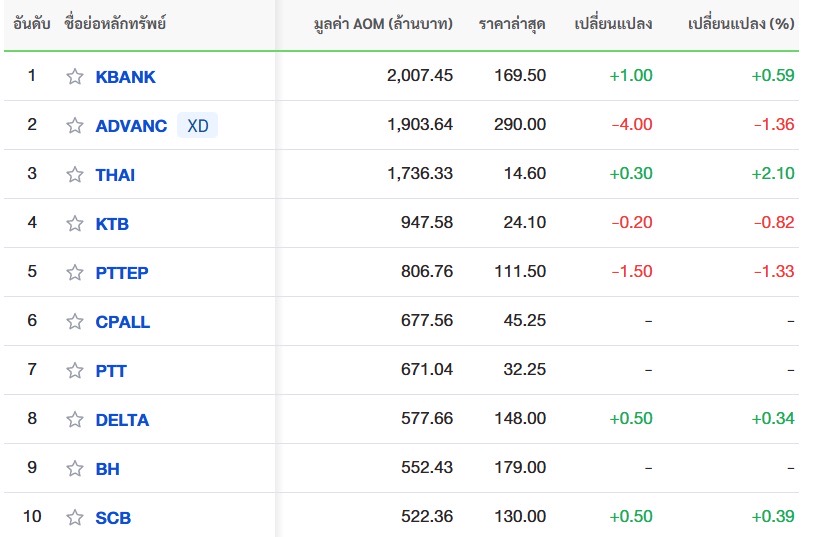Star the DELTA stock row
This screenshot has height=537, width=813.
75,420
